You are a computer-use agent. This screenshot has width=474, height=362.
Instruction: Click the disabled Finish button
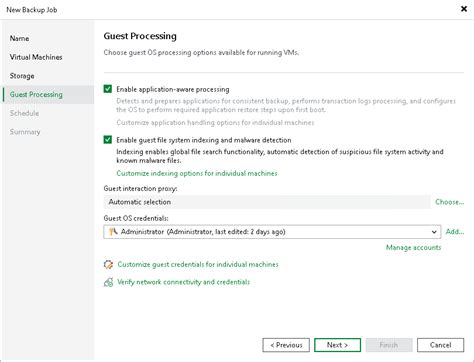pos(389,345)
